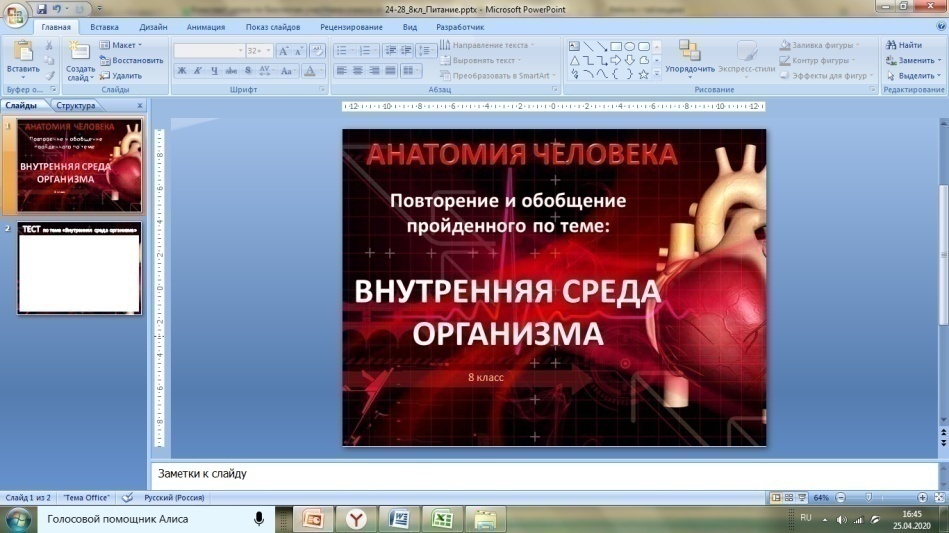The height and width of the screenshot is (533, 949).
Task: Toggle bold formatting (Ж)
Action: (x=181, y=71)
